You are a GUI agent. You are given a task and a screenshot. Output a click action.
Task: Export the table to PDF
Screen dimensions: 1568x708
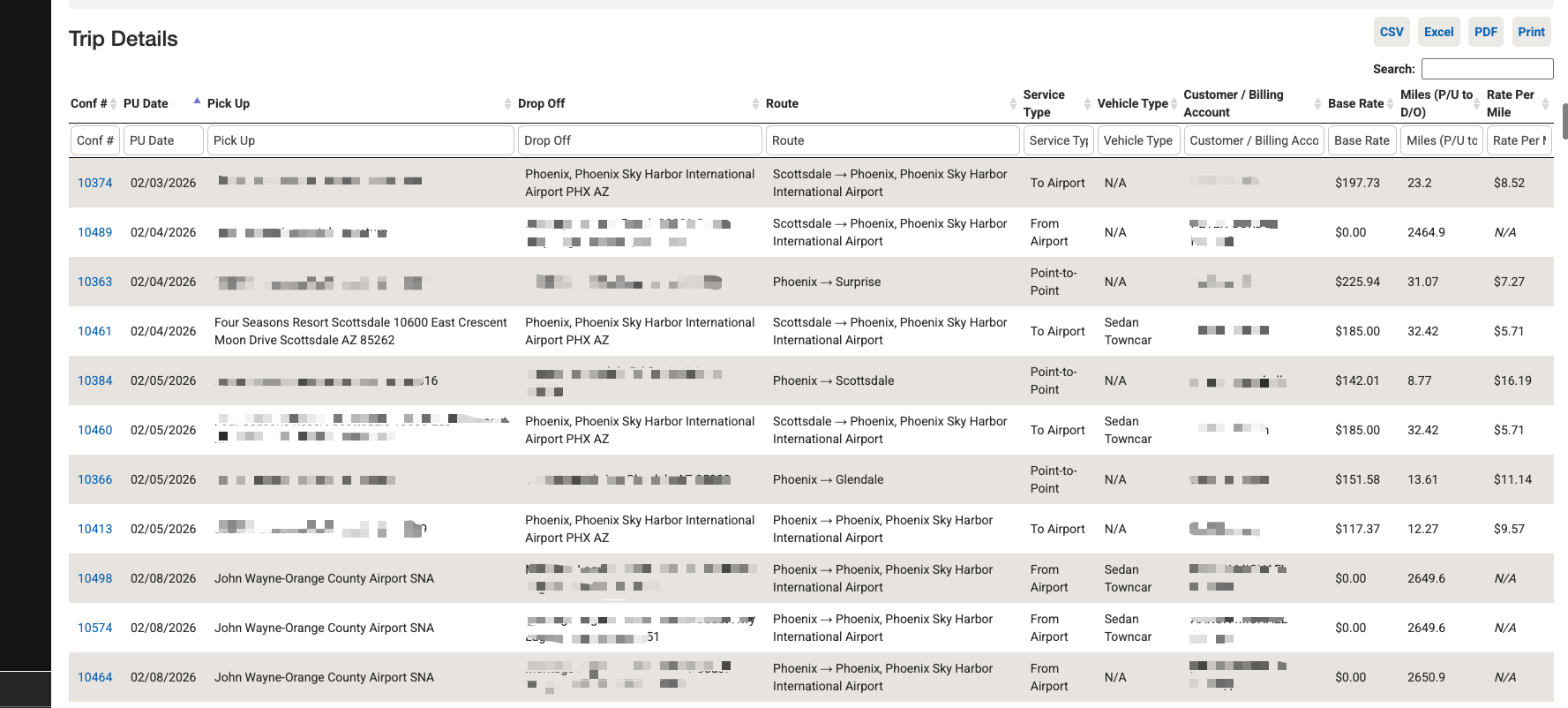click(x=1486, y=32)
